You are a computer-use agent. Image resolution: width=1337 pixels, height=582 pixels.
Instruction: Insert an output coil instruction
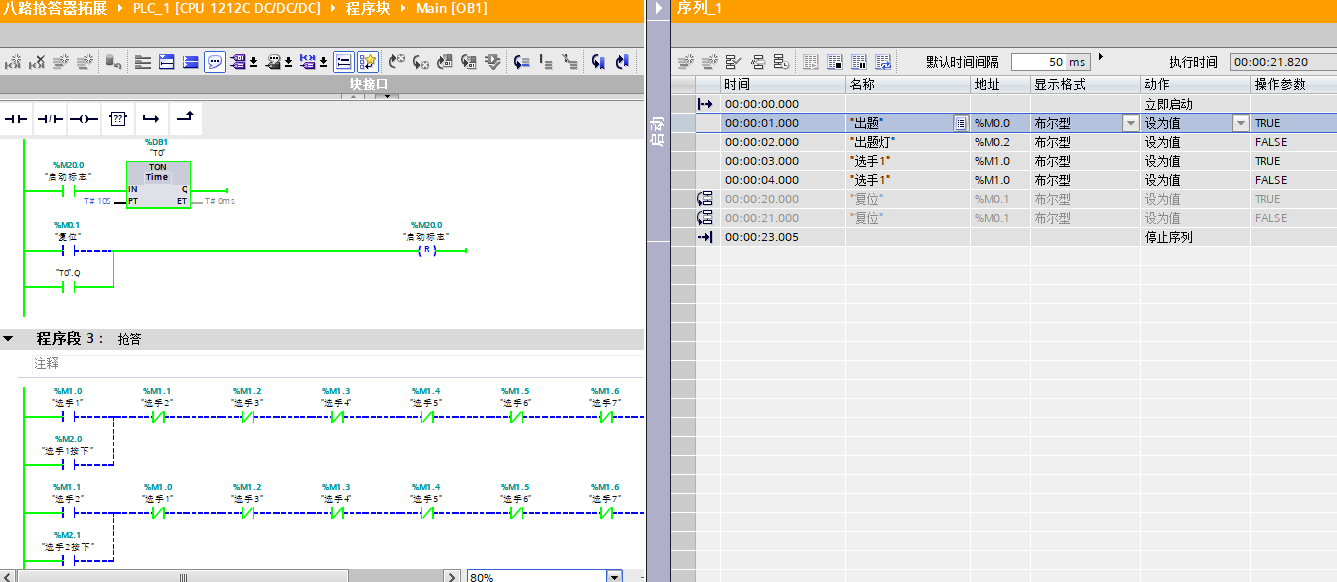point(83,119)
